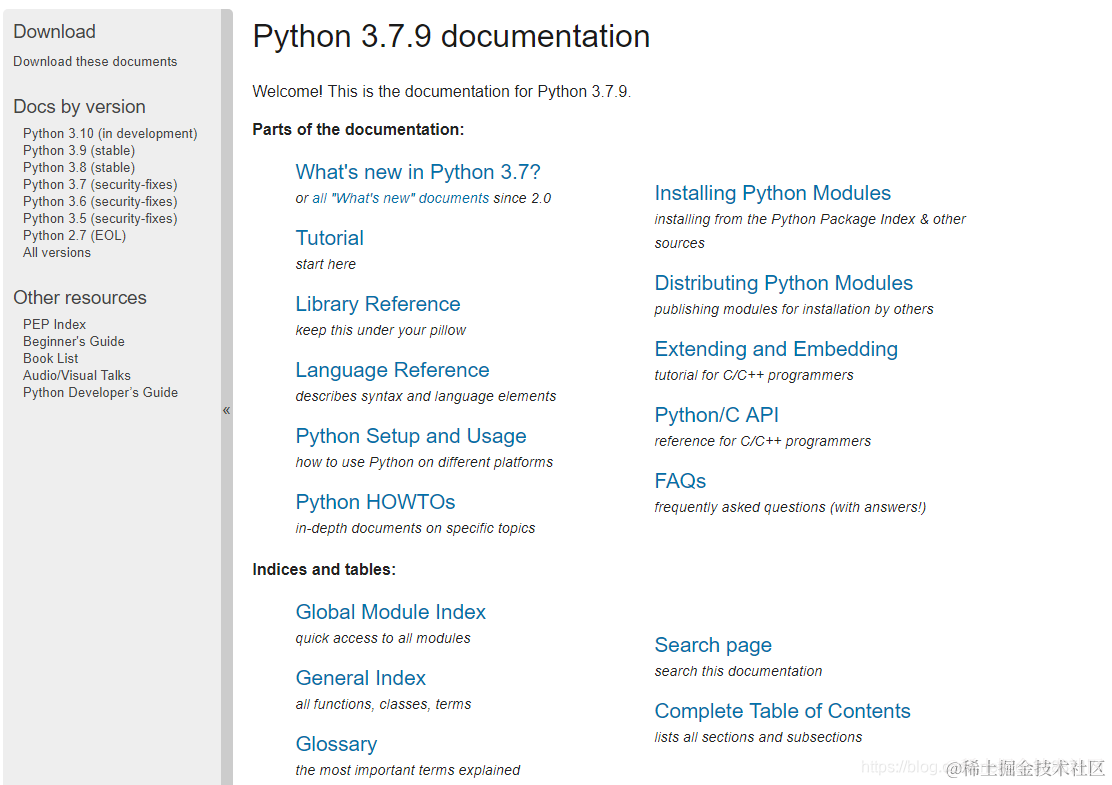Image resolution: width=1112 pixels, height=785 pixels.
Task: Open Python 3.8 (stable) docs
Action: click(x=79, y=167)
